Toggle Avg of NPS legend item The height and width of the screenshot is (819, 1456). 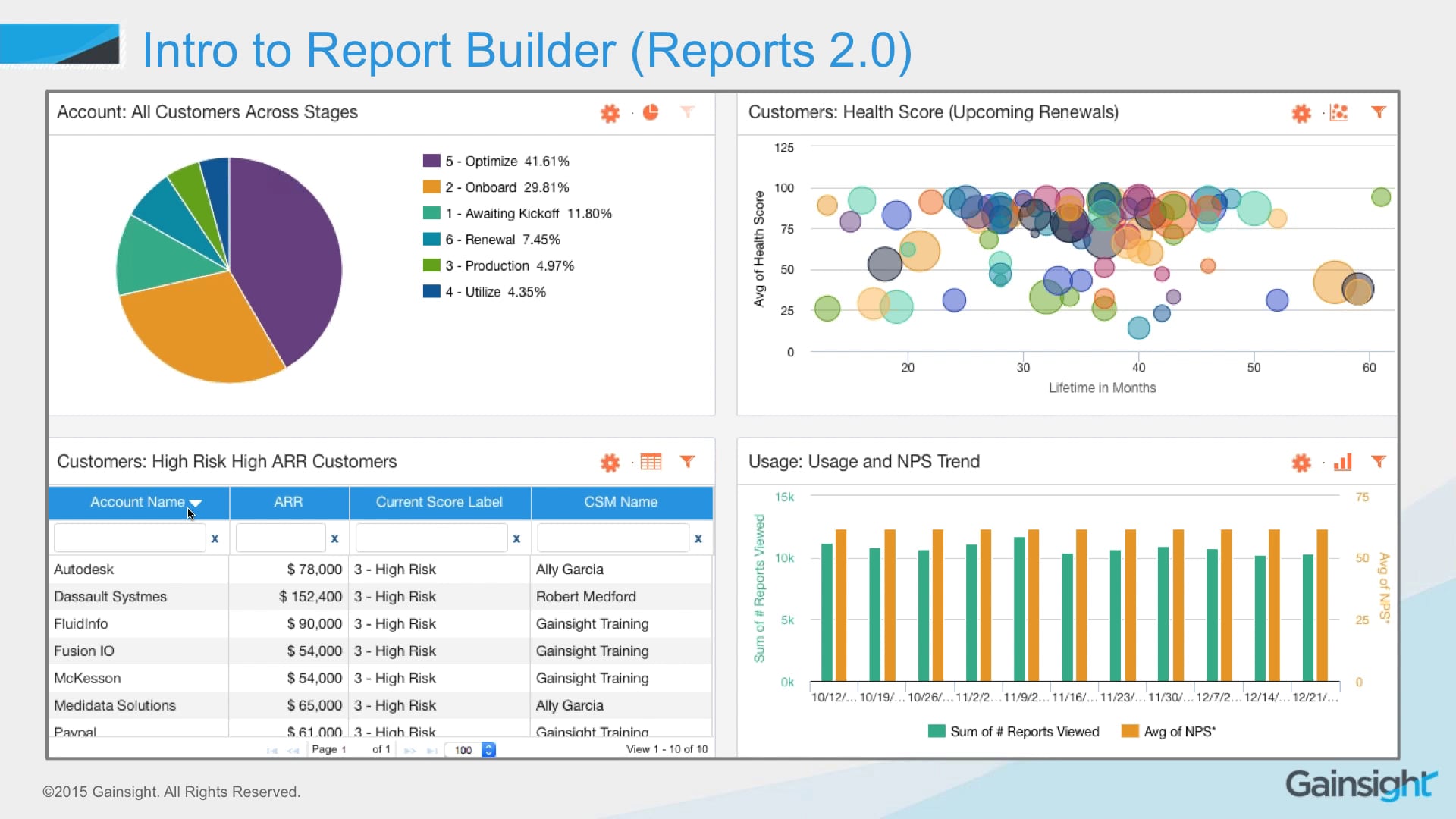[1169, 732]
